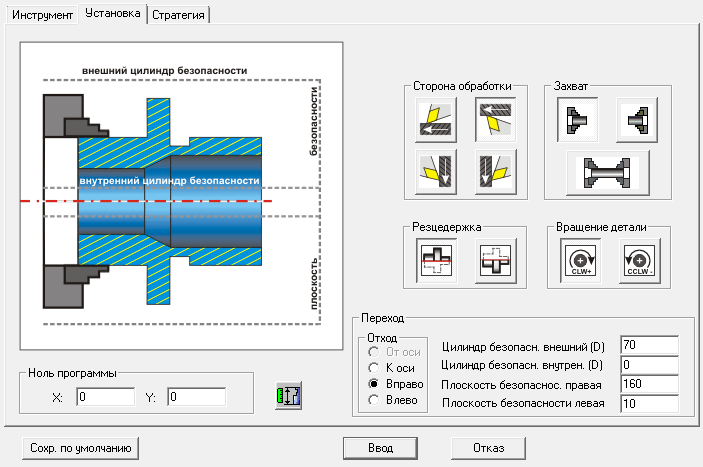Edit left safety plane value 10
Viewport: 703px width, 467px height.
point(650,404)
